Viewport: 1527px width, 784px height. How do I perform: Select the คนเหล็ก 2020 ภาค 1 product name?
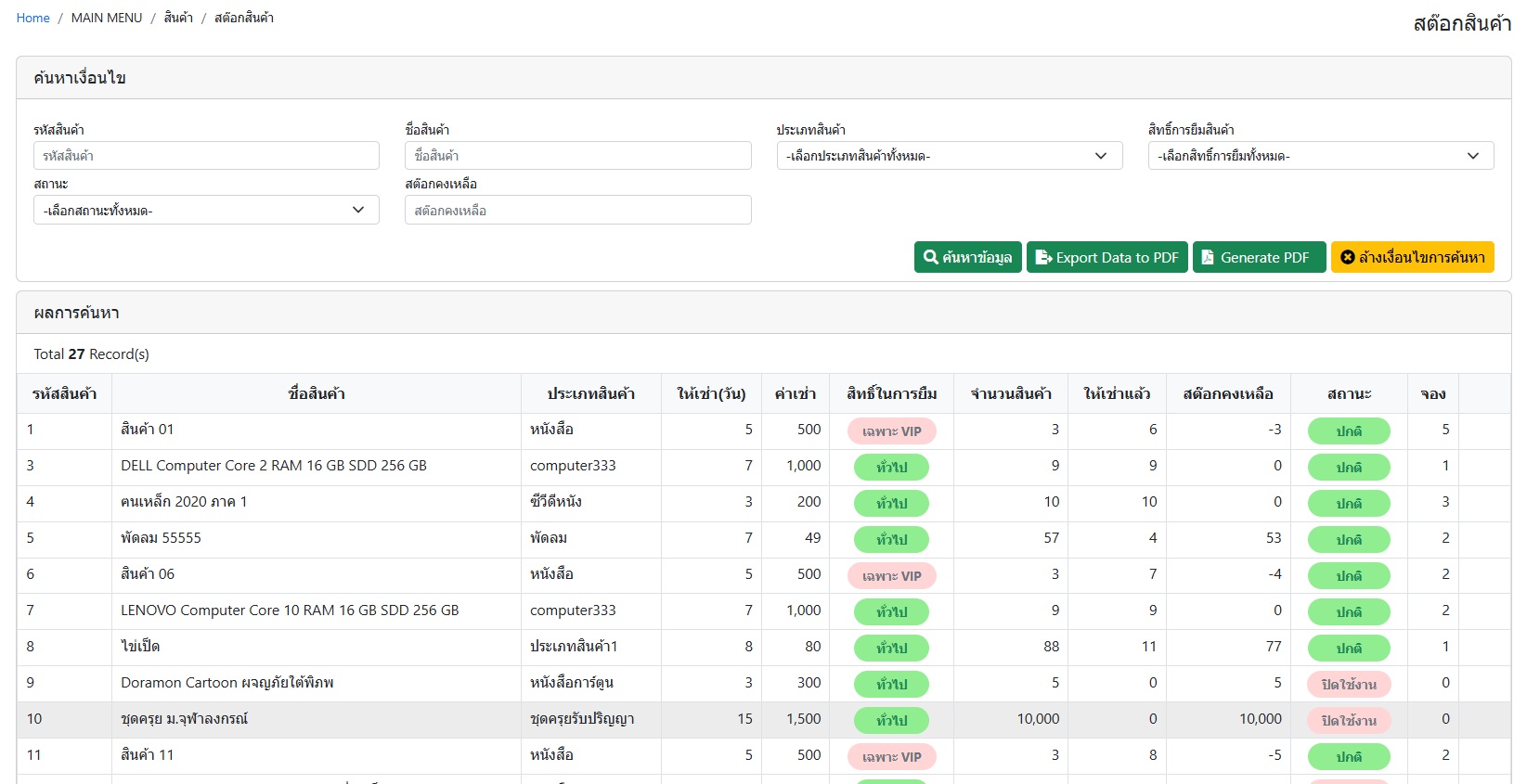(184, 502)
